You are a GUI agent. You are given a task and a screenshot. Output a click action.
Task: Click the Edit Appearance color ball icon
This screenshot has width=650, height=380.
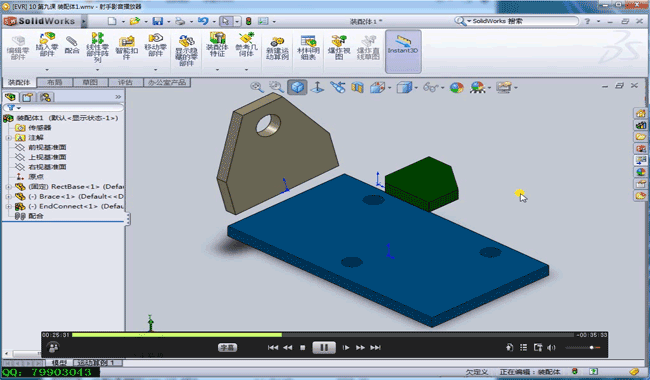[457, 87]
